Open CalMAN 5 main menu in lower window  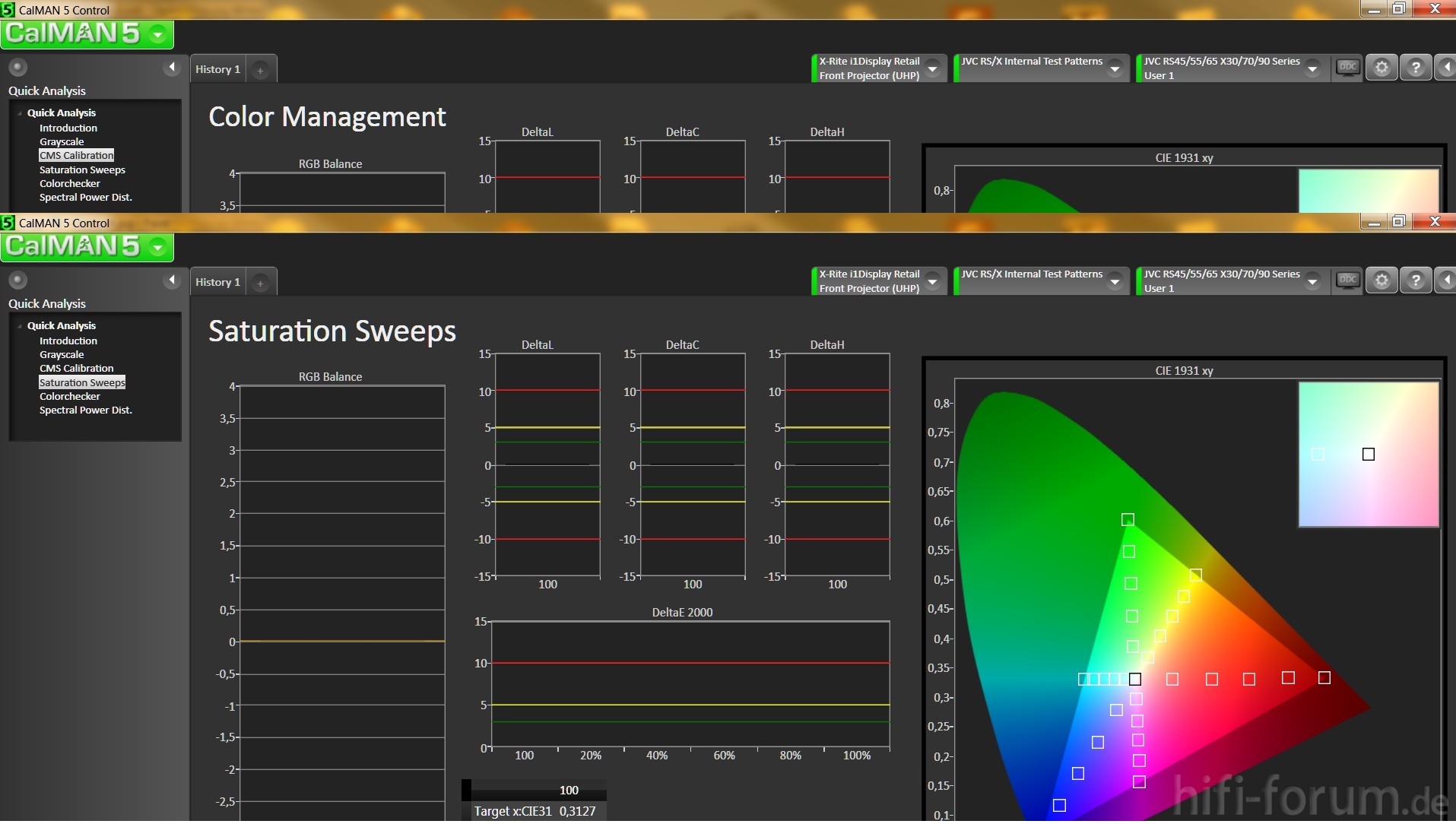[158, 247]
